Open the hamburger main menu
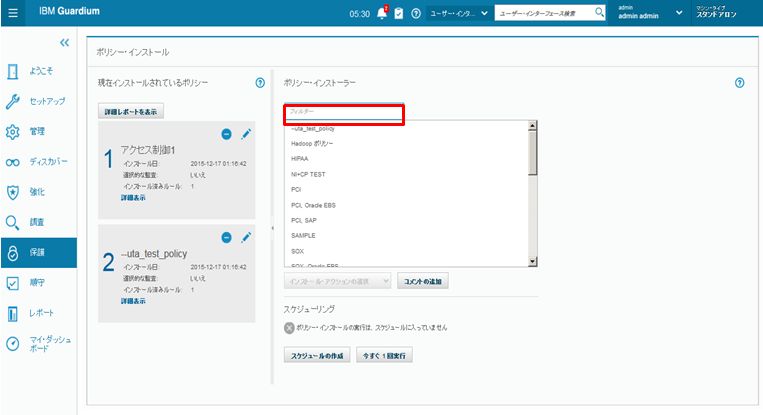The height and width of the screenshot is (415, 763). [13, 13]
